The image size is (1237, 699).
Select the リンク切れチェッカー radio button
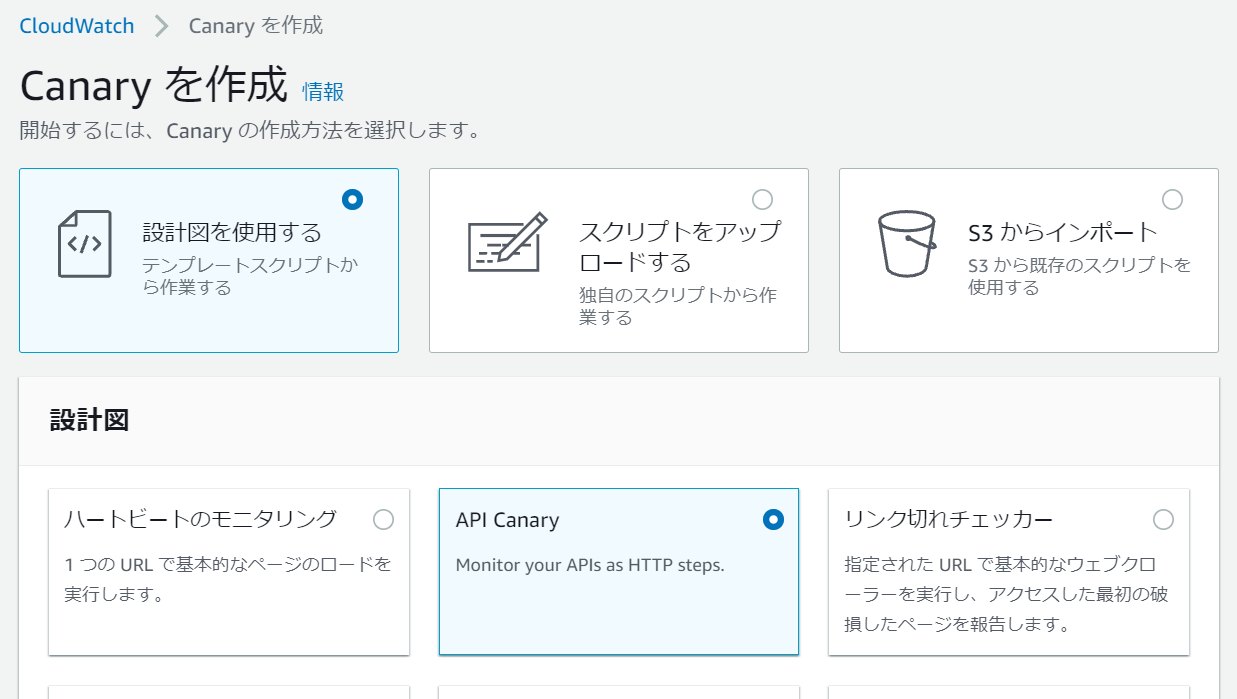click(x=1163, y=520)
